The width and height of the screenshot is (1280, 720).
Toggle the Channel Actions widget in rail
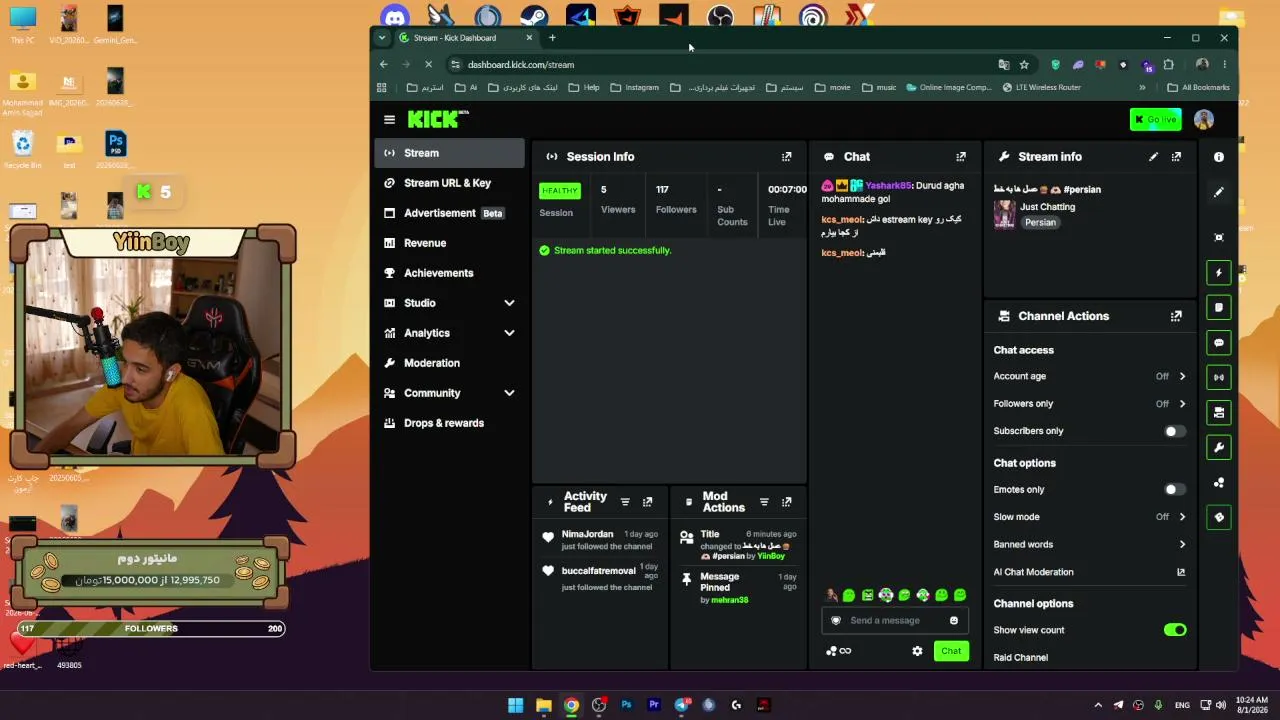click(x=1218, y=412)
